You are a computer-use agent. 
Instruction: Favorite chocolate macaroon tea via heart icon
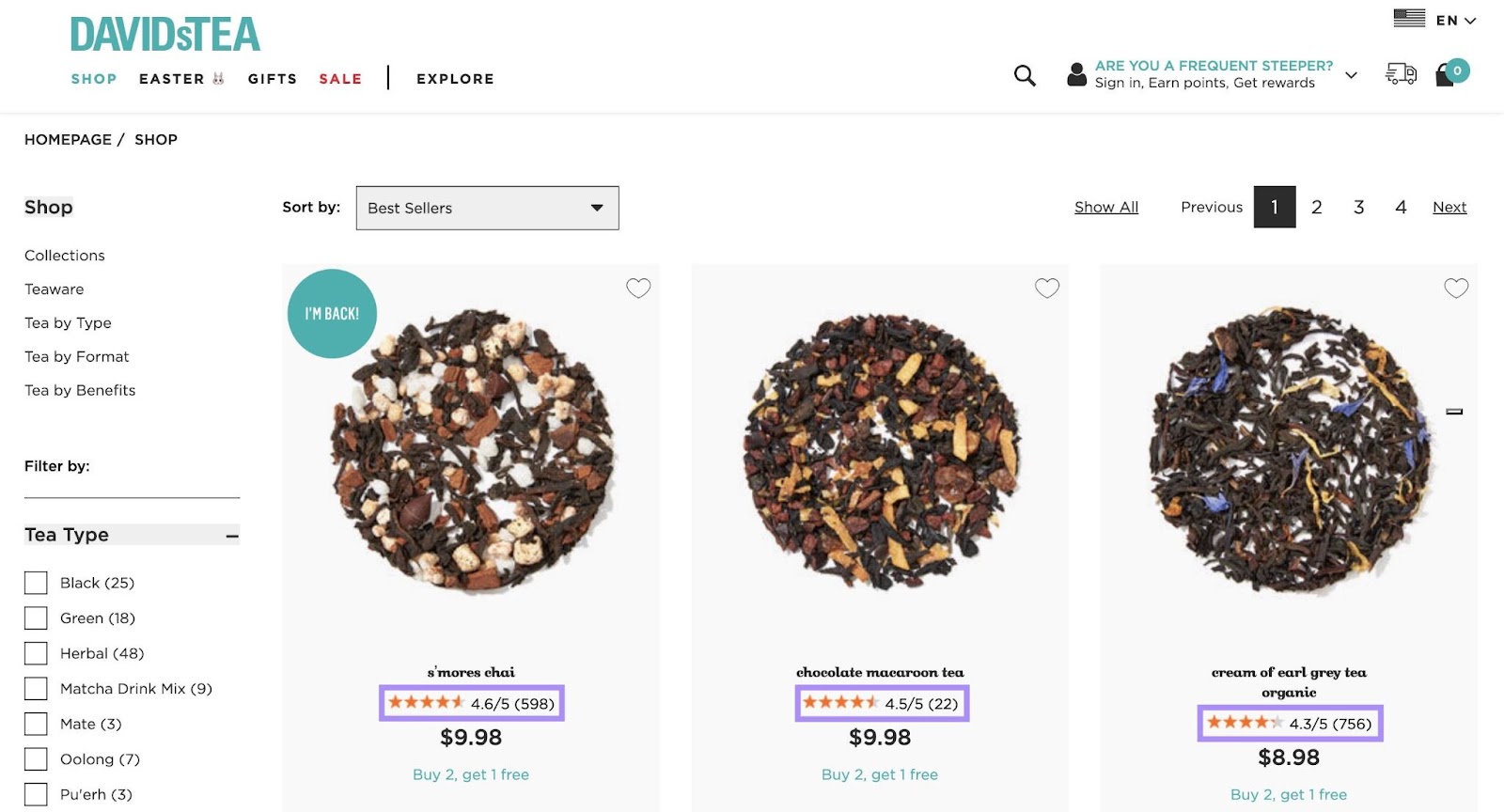(x=1047, y=289)
